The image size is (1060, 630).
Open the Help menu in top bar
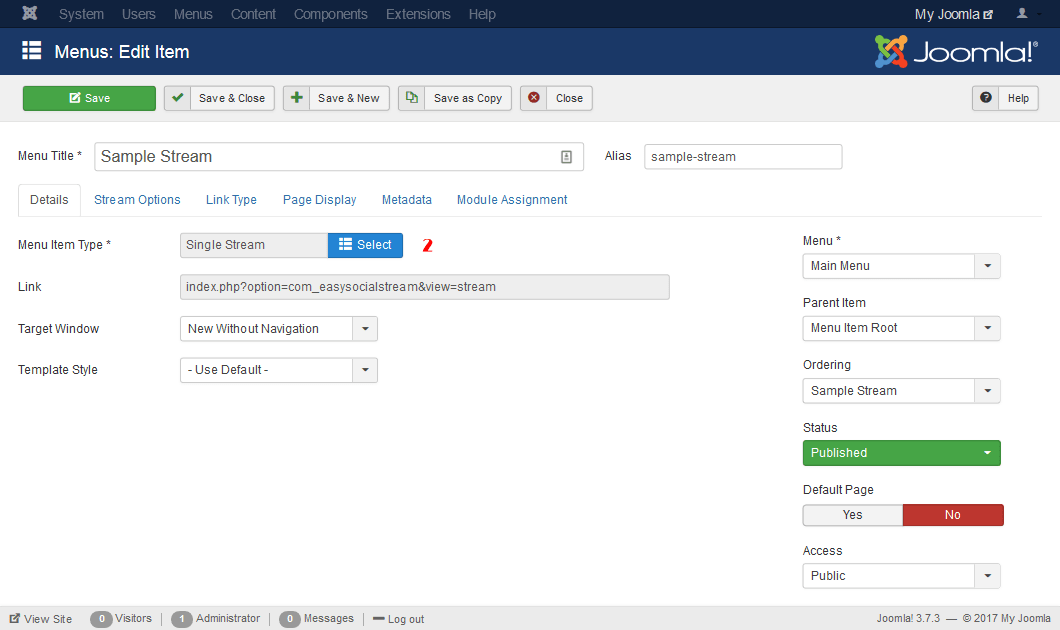click(x=482, y=14)
